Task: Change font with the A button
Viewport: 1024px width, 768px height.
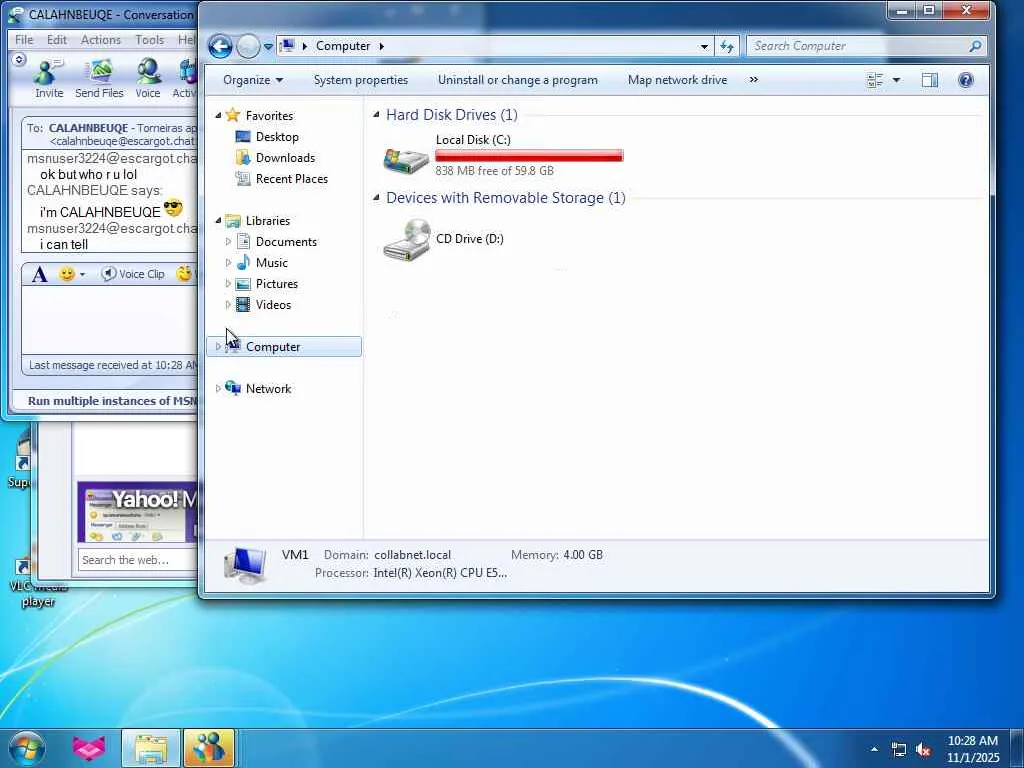Action: 40,274
